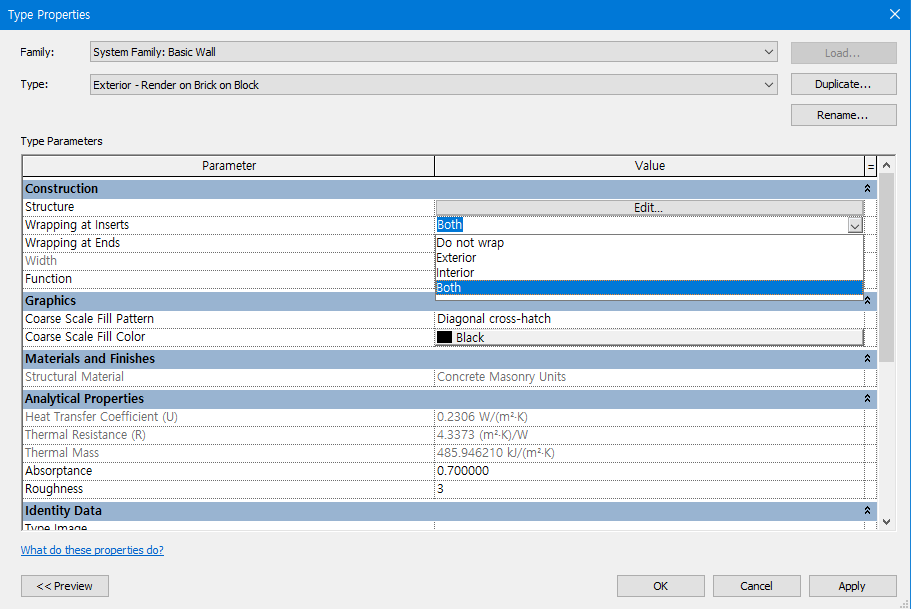
Task: Click the scrollbar down arrow
Action: 887,522
